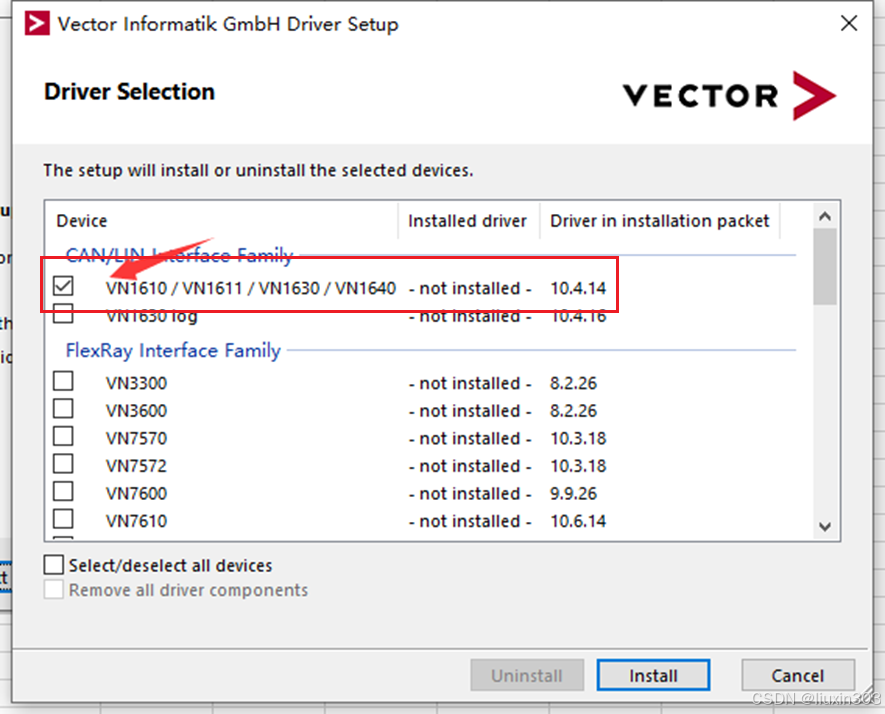885x714 pixels.
Task: Select the VN7572 row label
Action: click(x=137, y=466)
